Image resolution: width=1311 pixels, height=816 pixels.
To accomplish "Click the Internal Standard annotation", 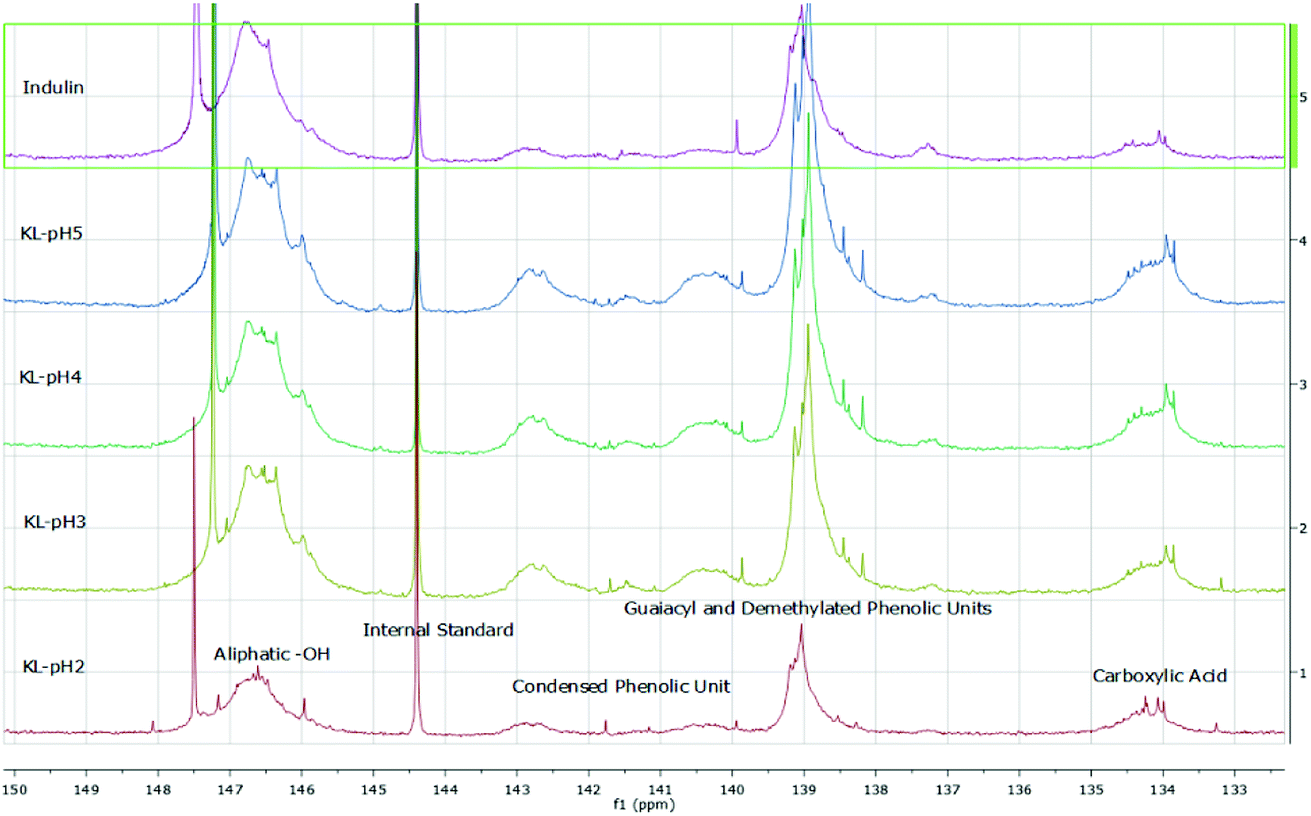I will (x=438, y=630).
